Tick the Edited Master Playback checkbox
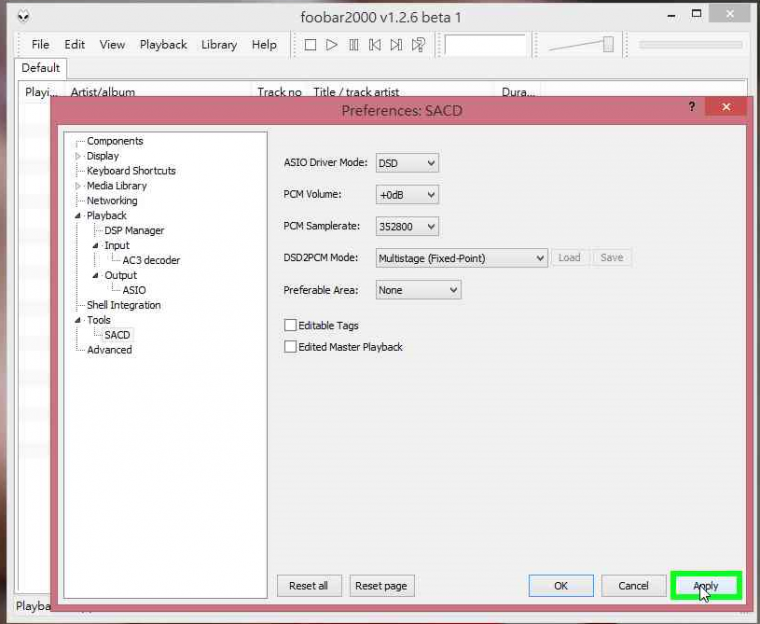760x624 pixels. tap(291, 347)
